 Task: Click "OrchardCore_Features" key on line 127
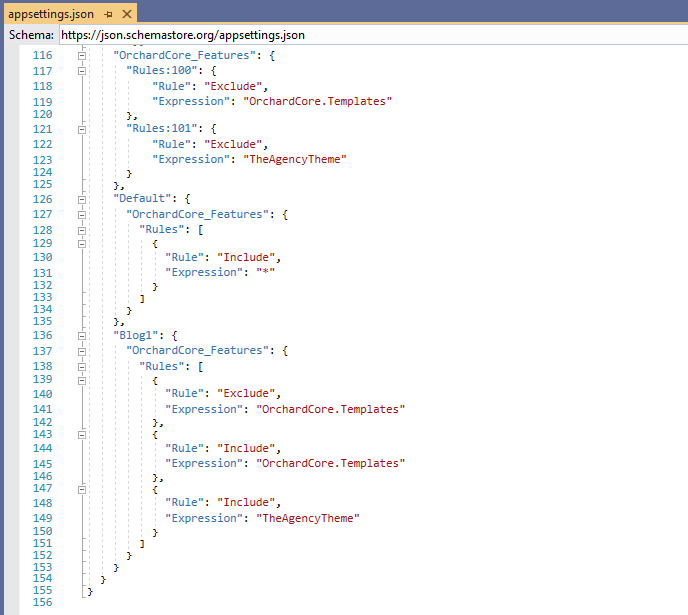197,215
